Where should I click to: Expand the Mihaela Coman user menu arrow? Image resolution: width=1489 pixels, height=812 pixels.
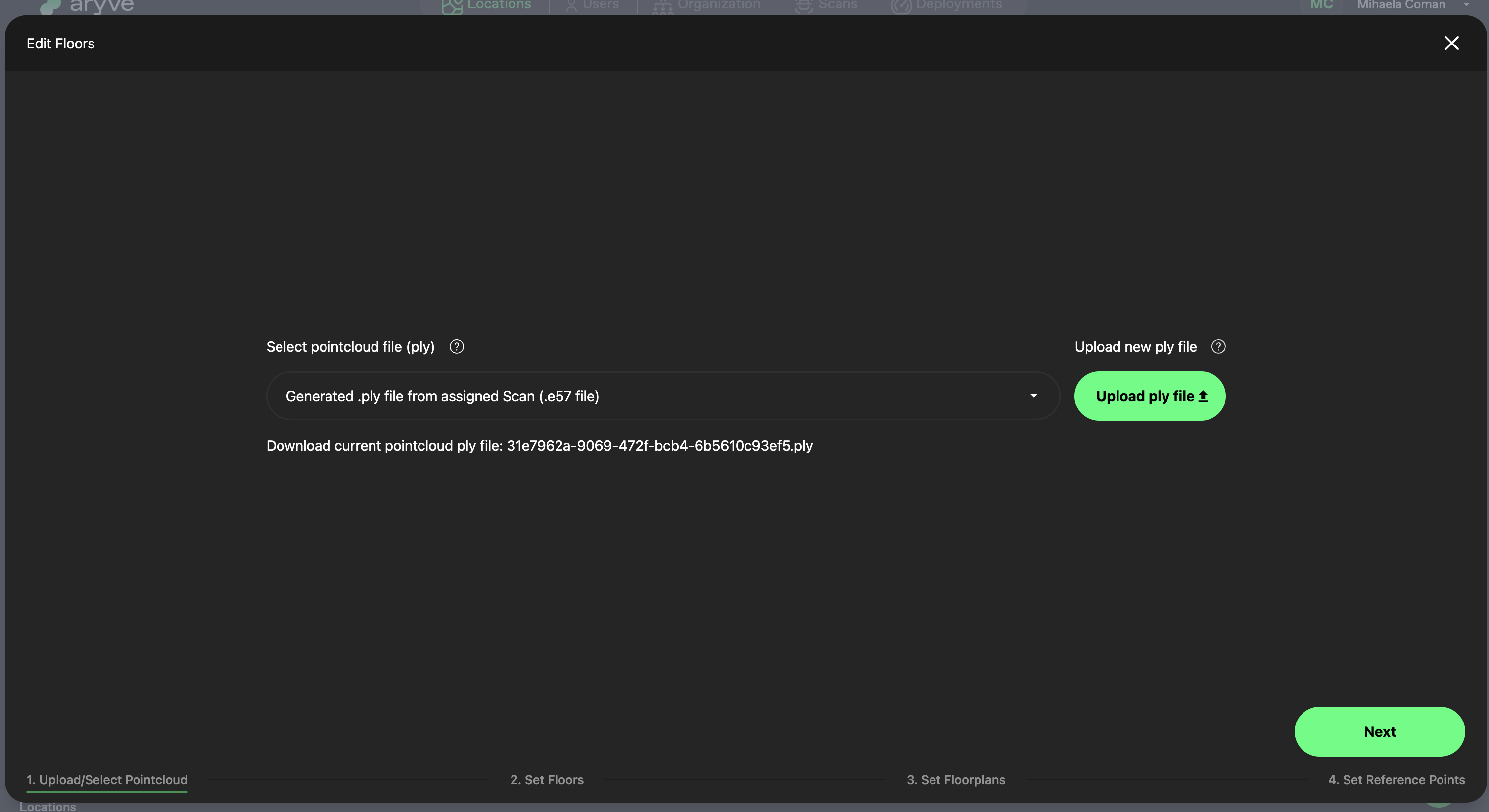click(1466, 5)
